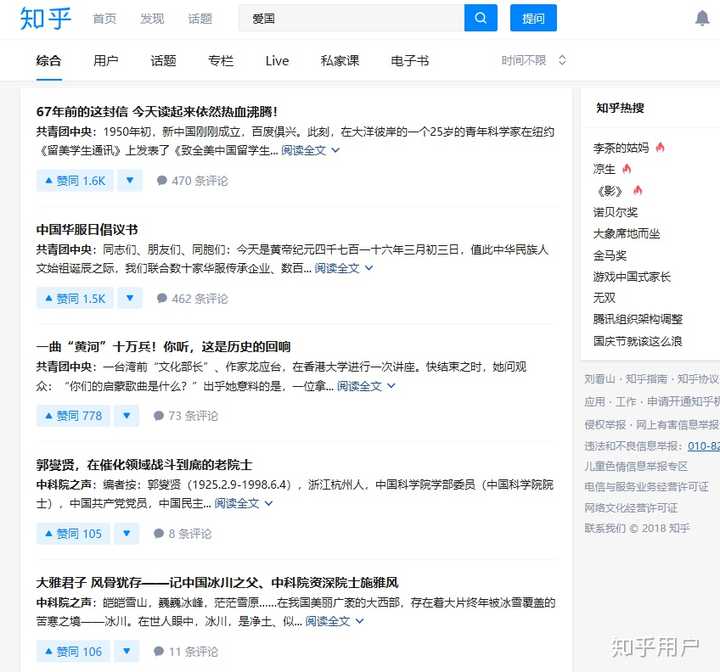Expand 阅读全文 on 郭燮贤 post
The image size is (720, 672).
click(x=243, y=503)
